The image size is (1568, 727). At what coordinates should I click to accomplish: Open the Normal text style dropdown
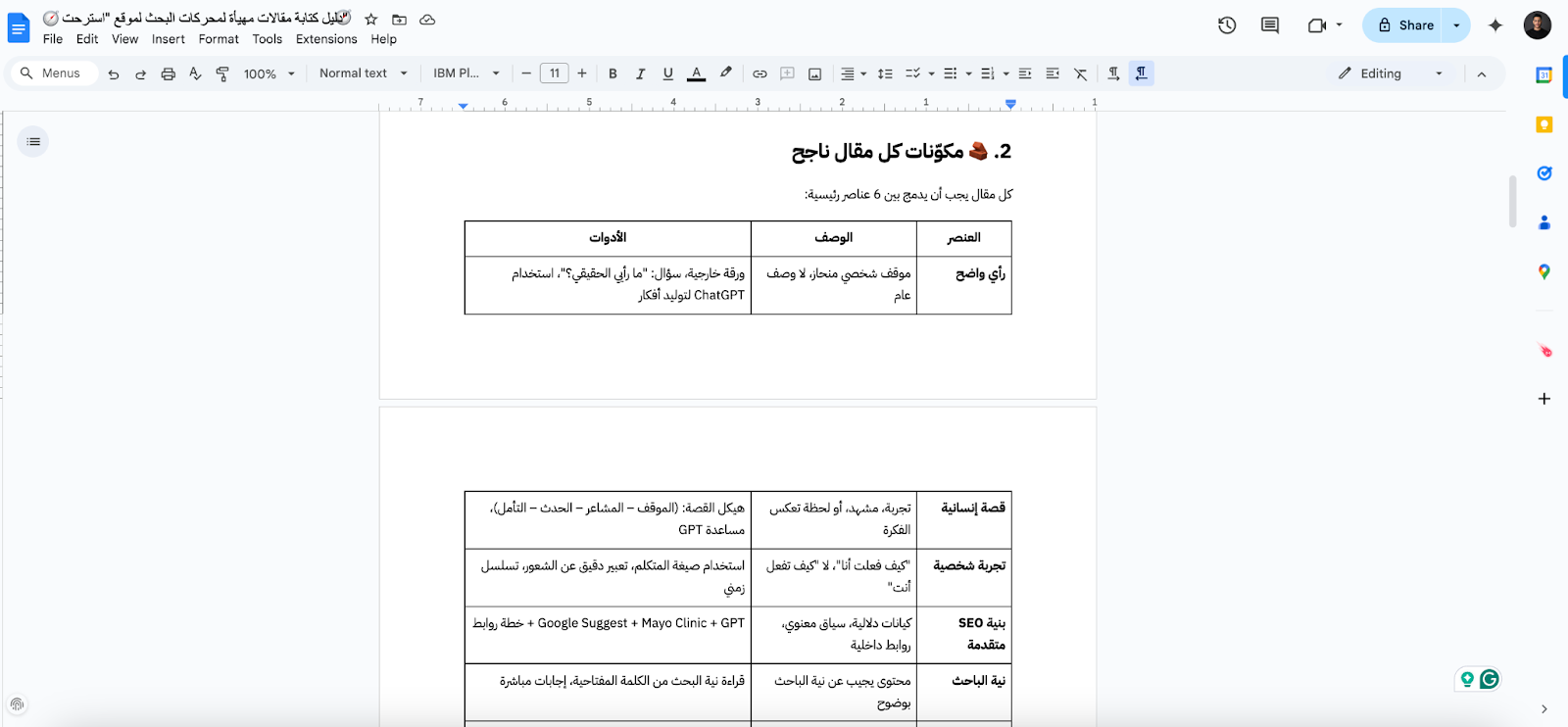(x=363, y=73)
